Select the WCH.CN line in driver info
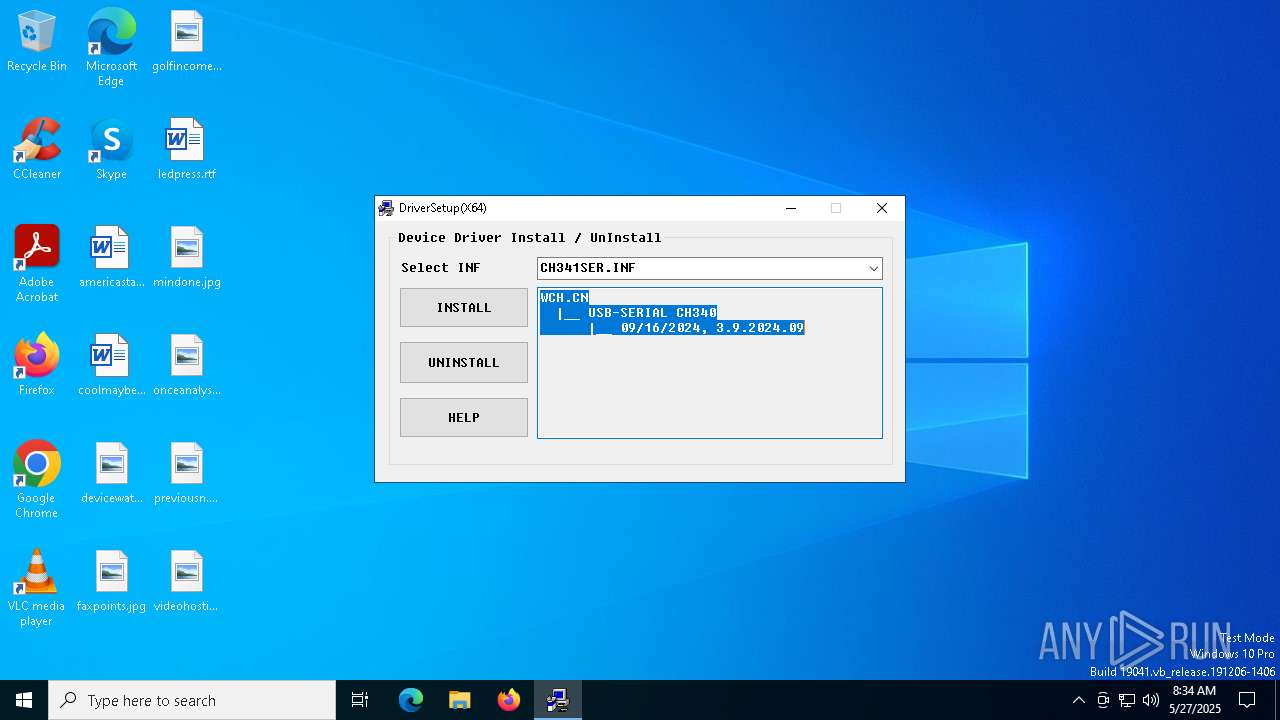Screen dimensions: 1280x720 click(564, 298)
